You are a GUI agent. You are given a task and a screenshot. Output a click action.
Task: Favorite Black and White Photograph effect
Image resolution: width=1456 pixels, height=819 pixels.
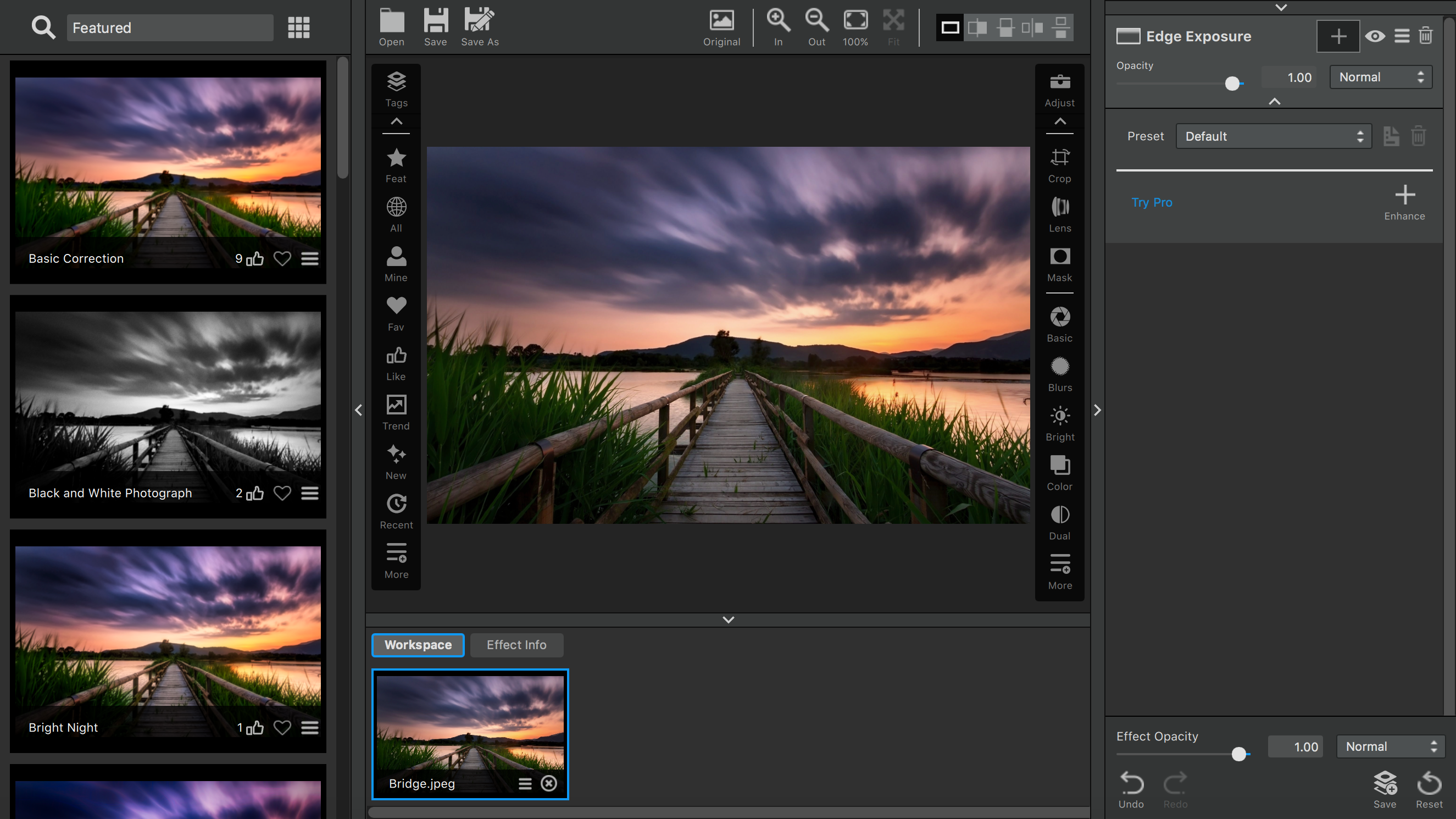(x=282, y=493)
